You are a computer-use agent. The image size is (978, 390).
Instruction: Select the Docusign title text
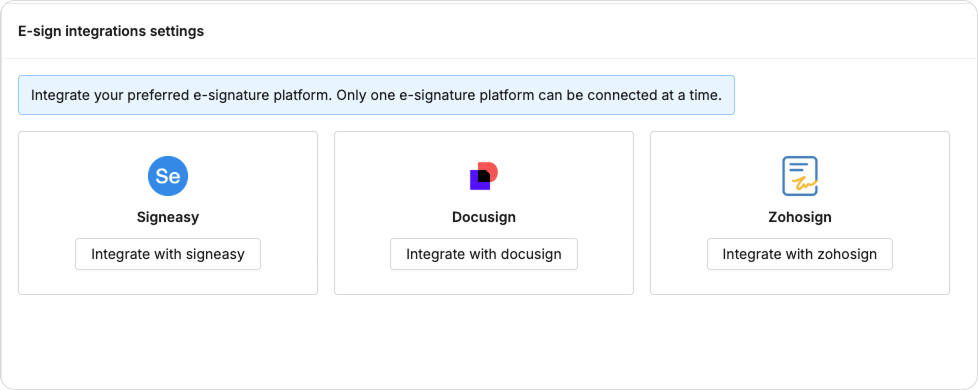point(484,217)
